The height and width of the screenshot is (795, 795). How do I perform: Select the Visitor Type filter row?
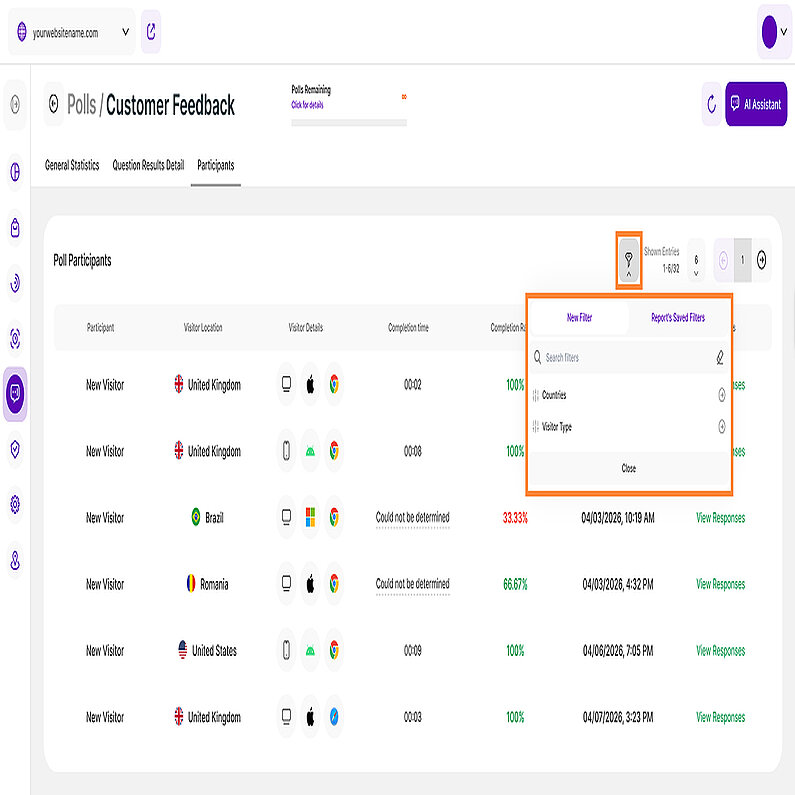[629, 426]
